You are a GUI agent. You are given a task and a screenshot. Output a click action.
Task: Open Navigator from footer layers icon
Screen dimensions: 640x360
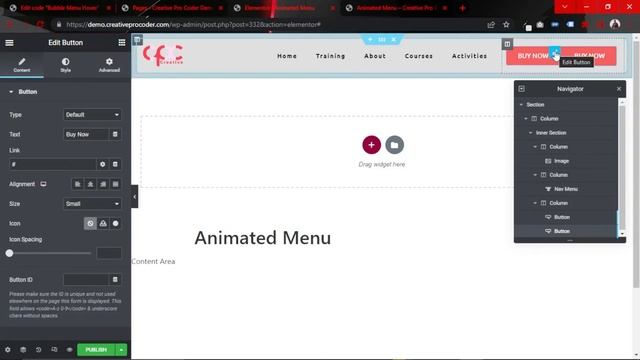(x=23, y=350)
